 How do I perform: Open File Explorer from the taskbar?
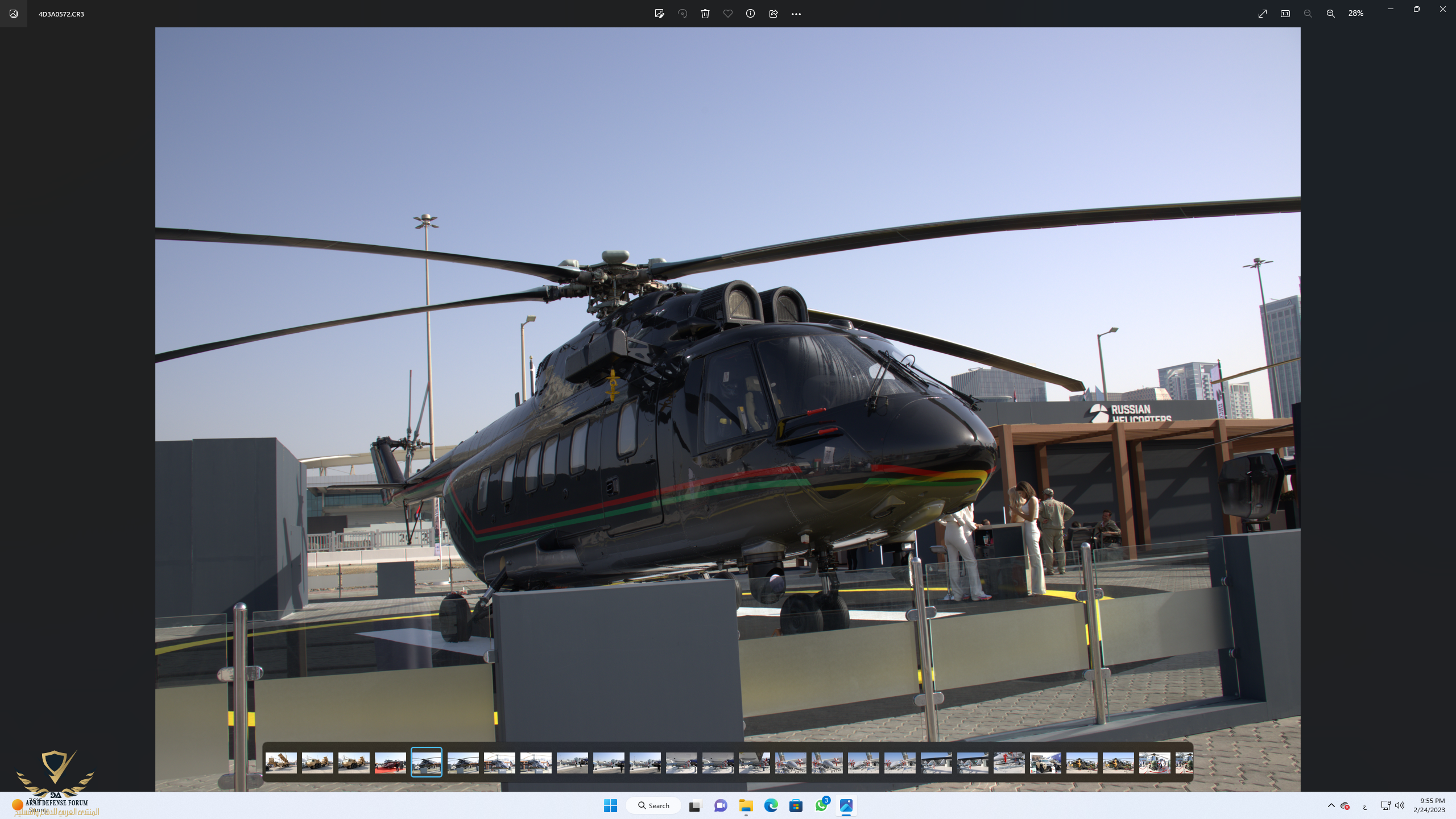[746, 805]
